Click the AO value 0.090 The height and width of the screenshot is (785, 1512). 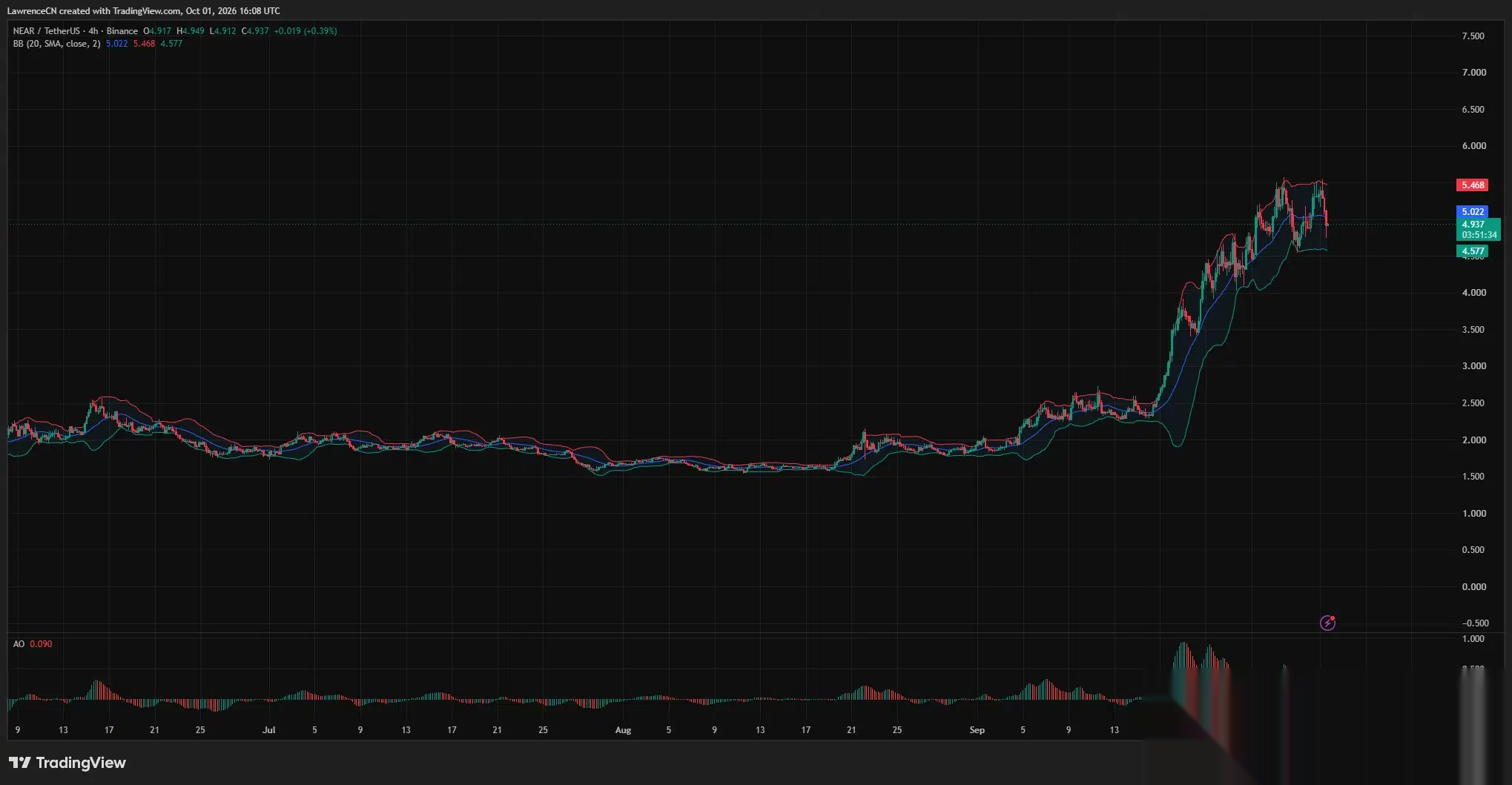[x=41, y=644]
